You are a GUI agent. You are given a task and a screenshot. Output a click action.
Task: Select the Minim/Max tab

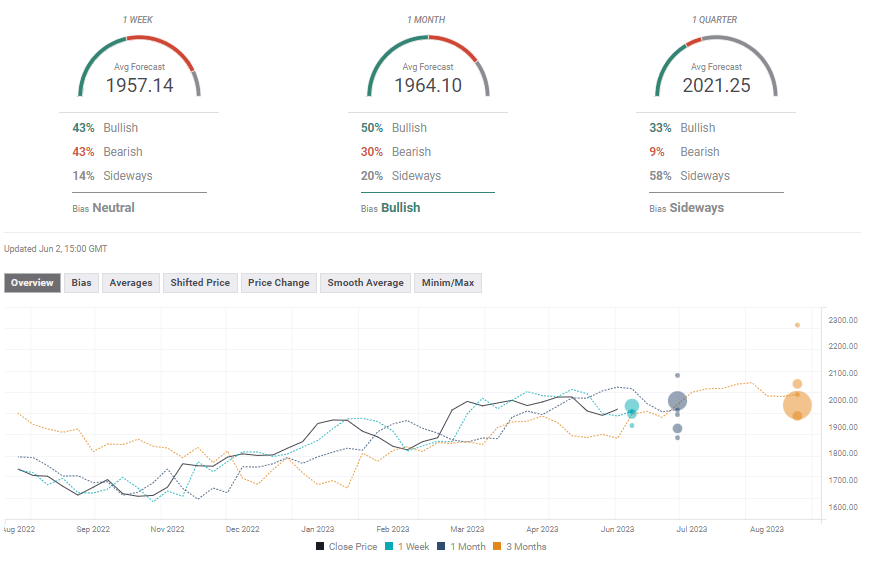tap(449, 283)
